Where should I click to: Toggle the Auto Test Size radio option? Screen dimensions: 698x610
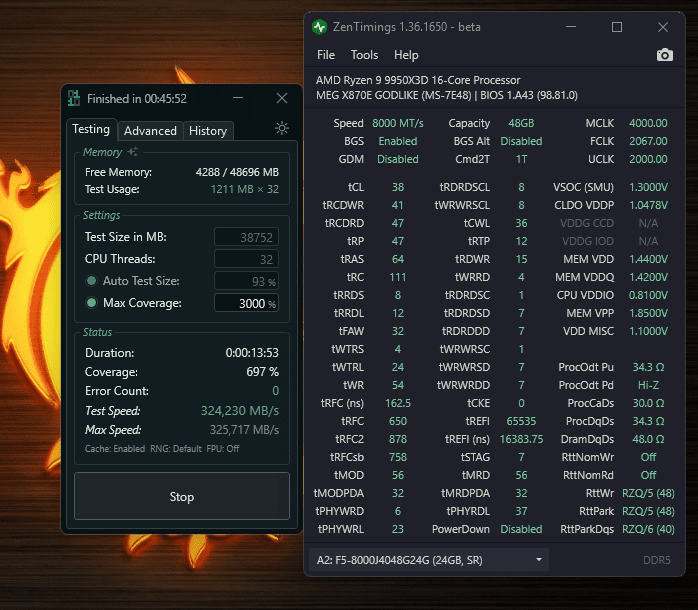pyautogui.click(x=92, y=281)
